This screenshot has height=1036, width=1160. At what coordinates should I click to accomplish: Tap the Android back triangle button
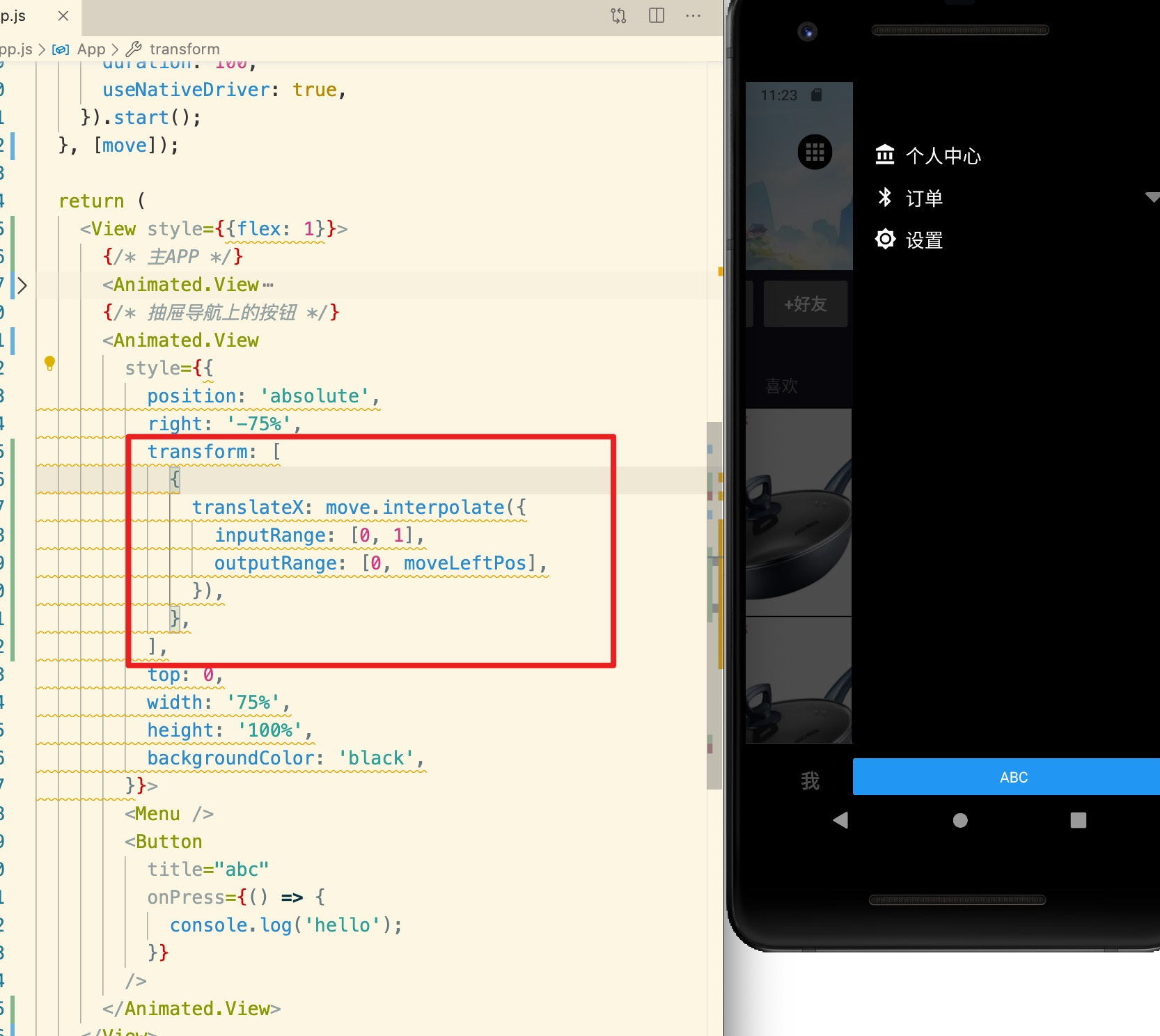tap(840, 820)
